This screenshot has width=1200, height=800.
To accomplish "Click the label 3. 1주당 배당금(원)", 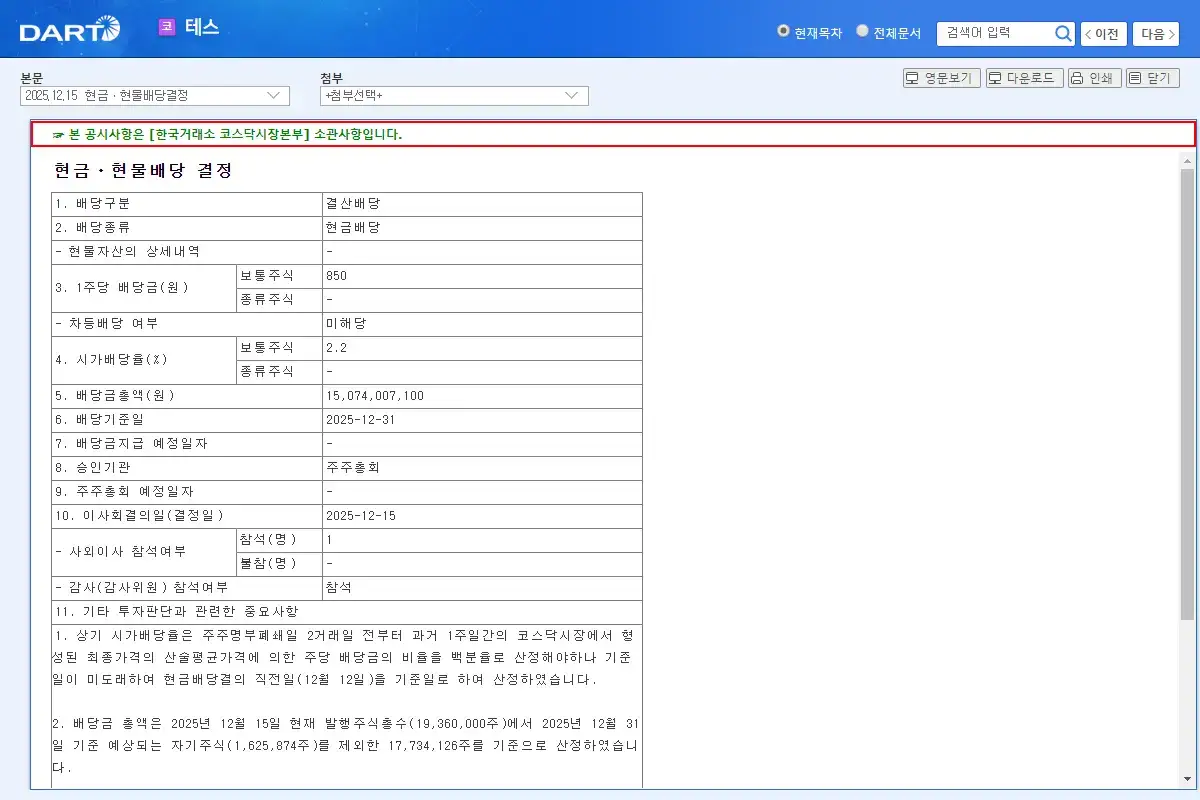I will (122, 288).
